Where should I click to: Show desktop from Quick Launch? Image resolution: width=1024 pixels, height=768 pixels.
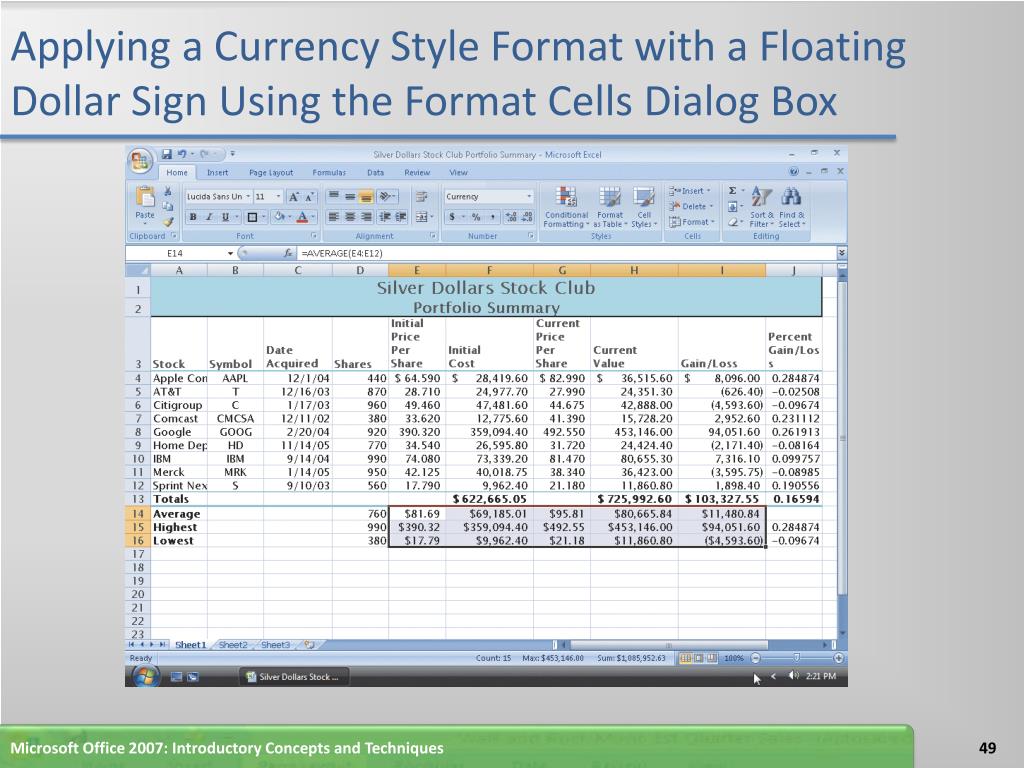176,677
